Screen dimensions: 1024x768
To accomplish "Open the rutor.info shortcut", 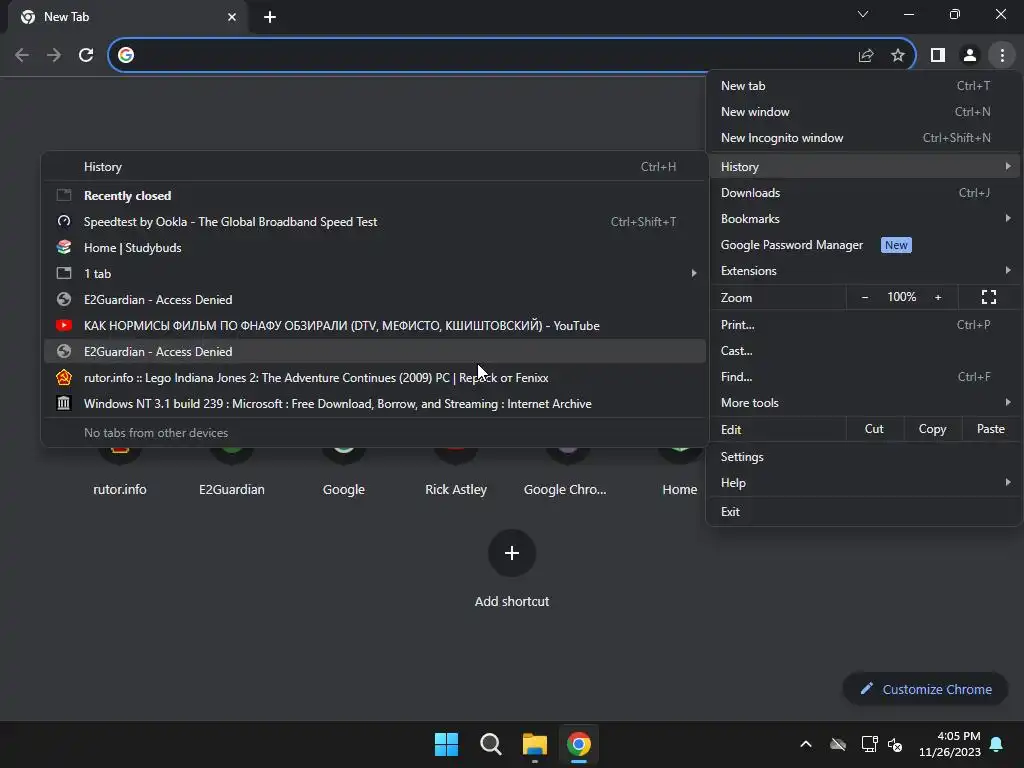I will point(120,489).
